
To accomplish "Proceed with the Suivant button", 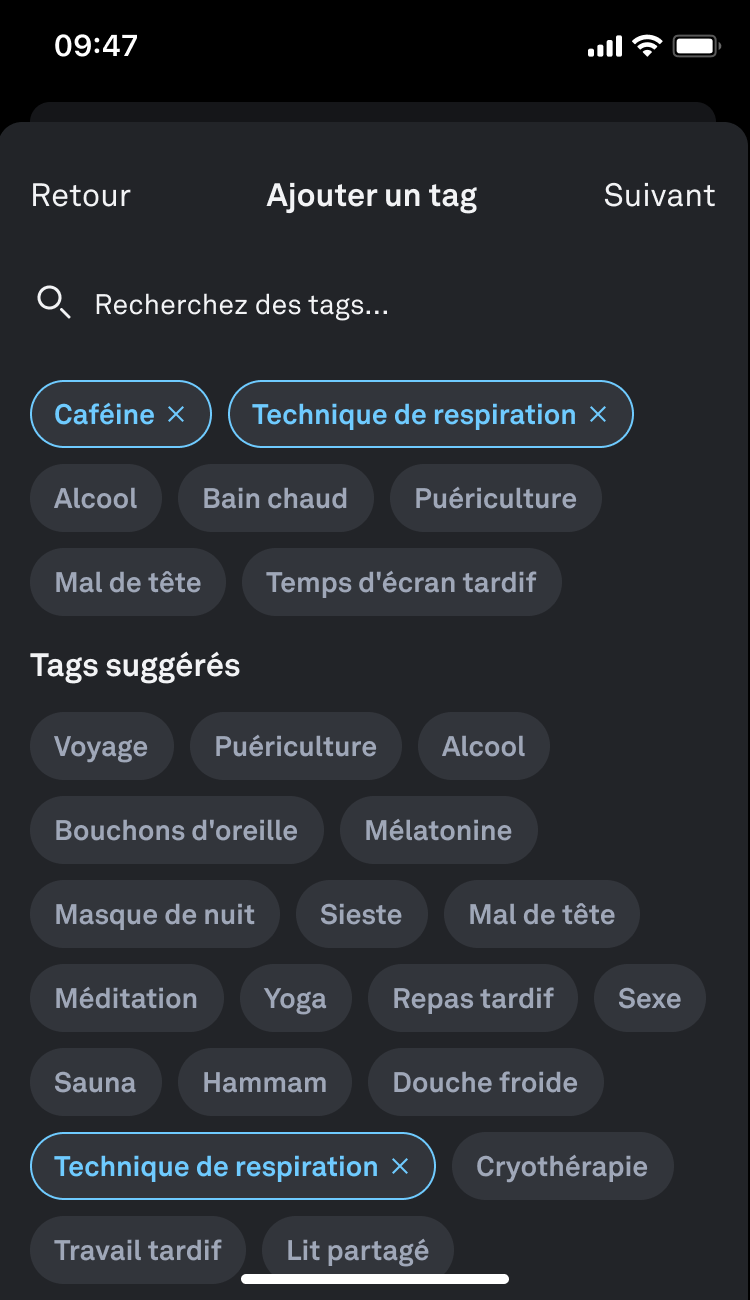I will click(x=659, y=195).
